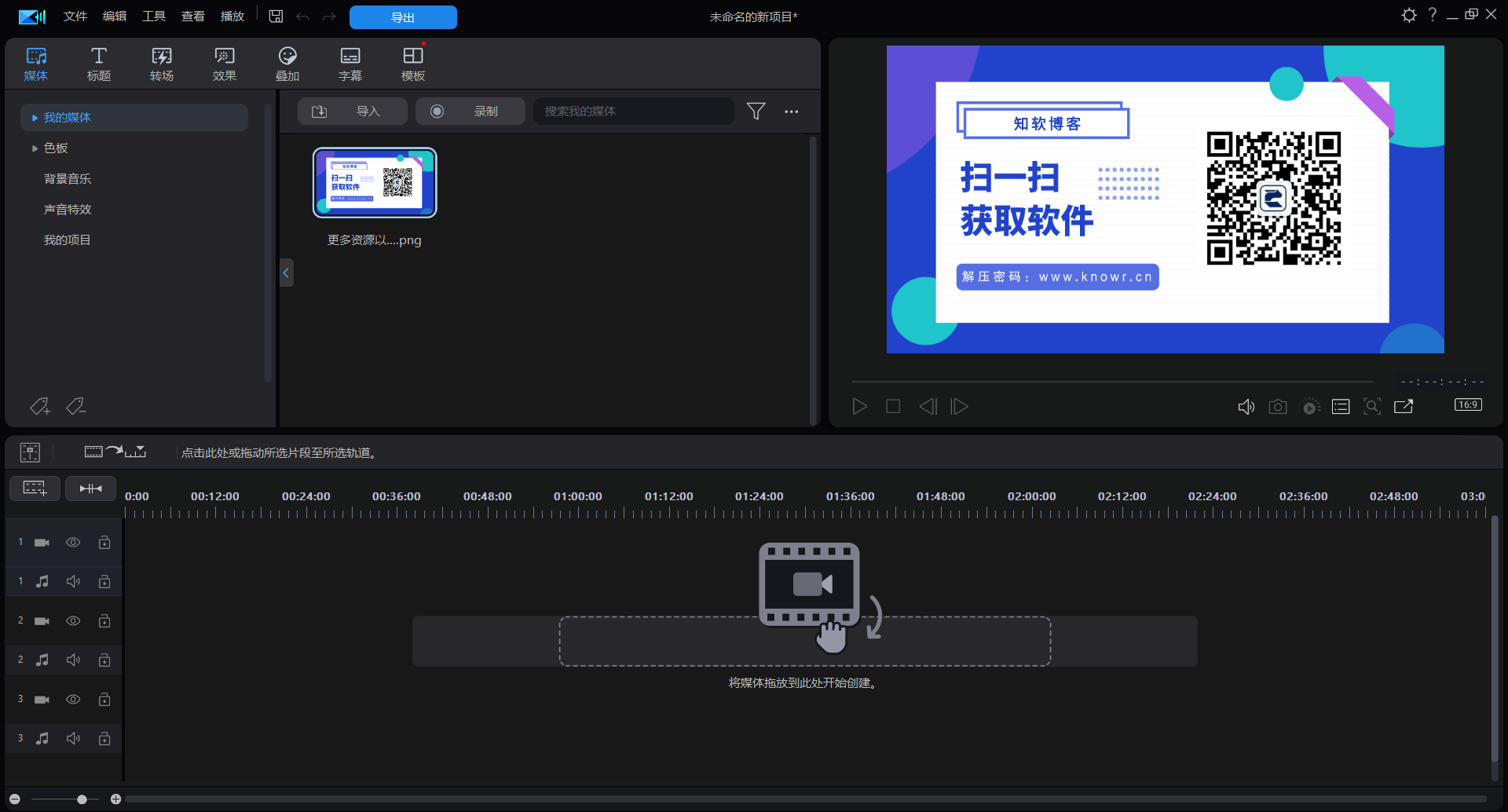Lock video track 2
The image size is (1508, 812).
(x=104, y=621)
